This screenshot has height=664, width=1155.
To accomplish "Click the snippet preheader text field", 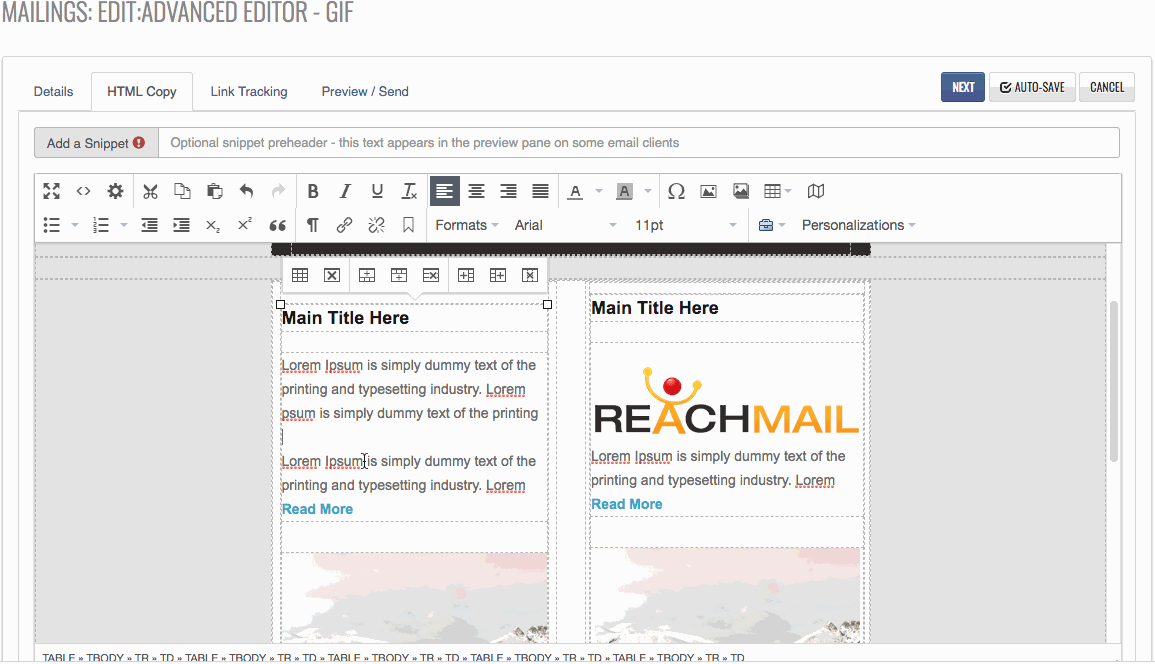I will 638,143.
